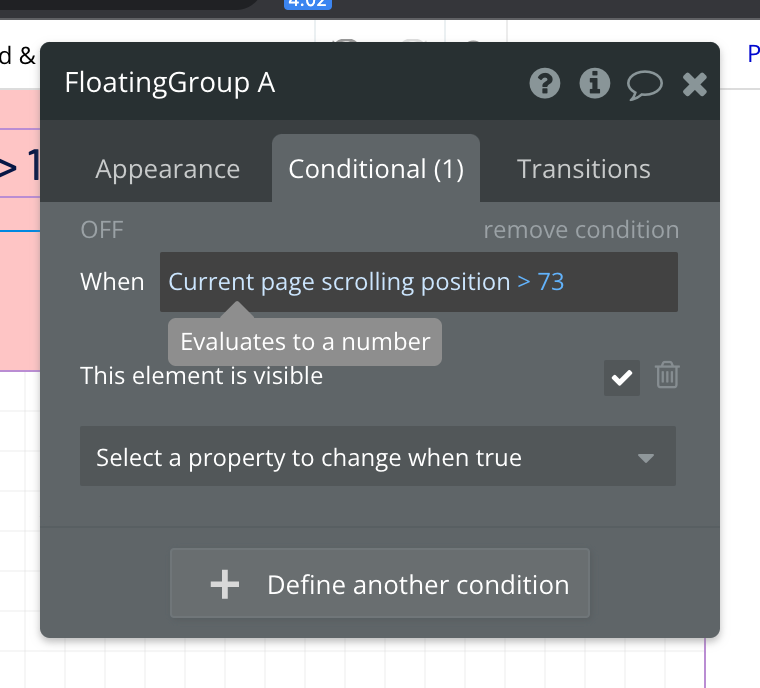The image size is (760, 688).
Task: Uncheck the This element is visible checkbox
Action: (x=622, y=377)
